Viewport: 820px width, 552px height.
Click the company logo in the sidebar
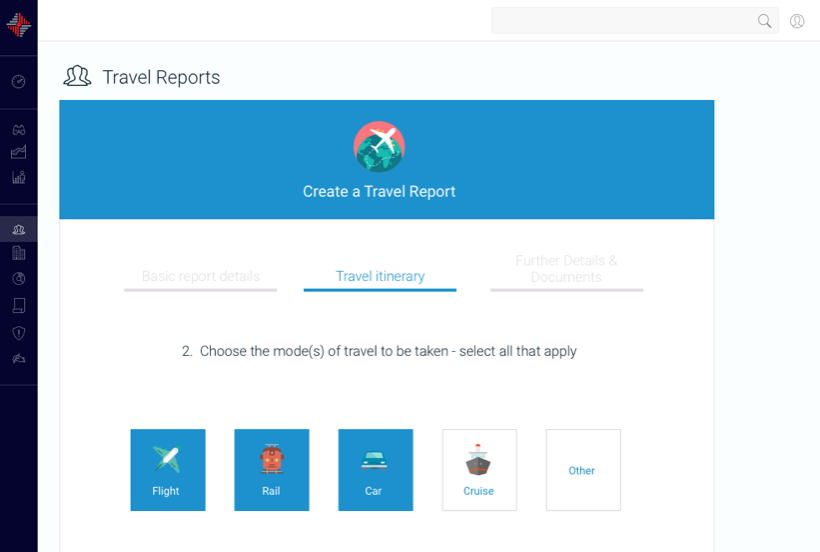(x=18, y=25)
